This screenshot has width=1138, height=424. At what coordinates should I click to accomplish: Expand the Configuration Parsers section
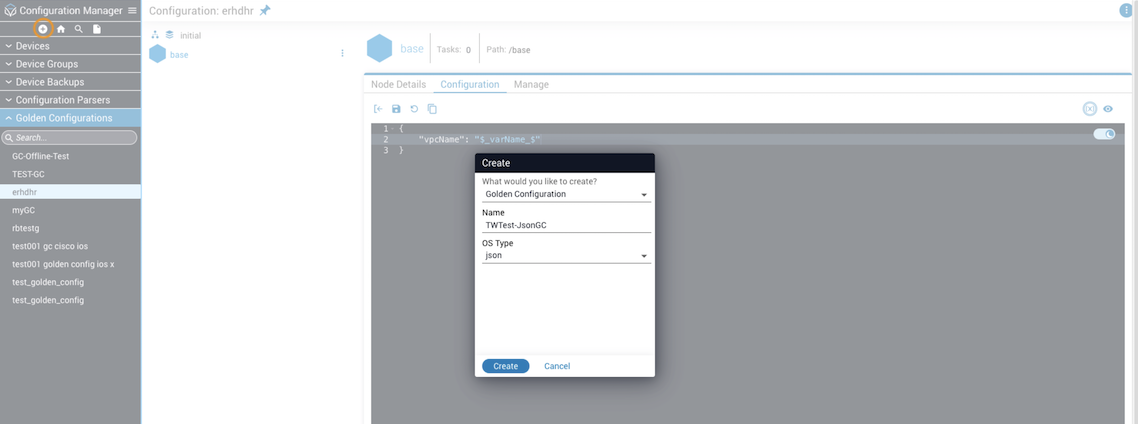[x=70, y=100]
